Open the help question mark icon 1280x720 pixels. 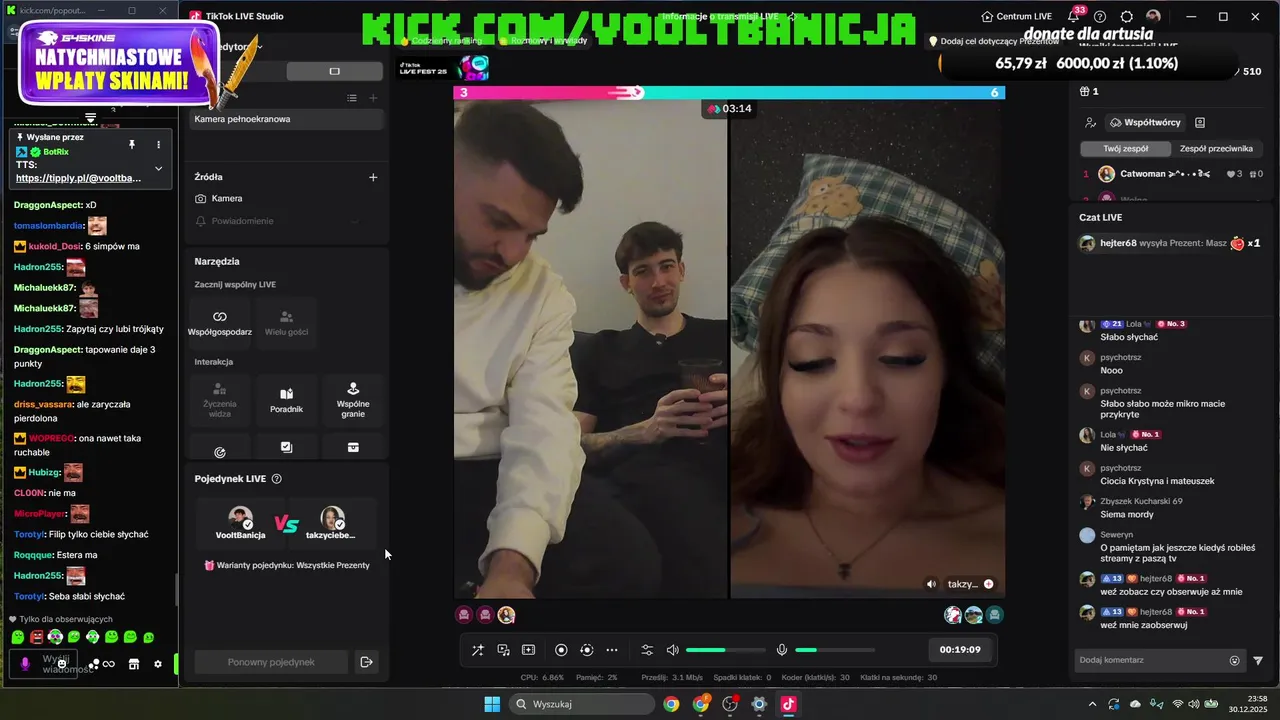click(x=1100, y=17)
